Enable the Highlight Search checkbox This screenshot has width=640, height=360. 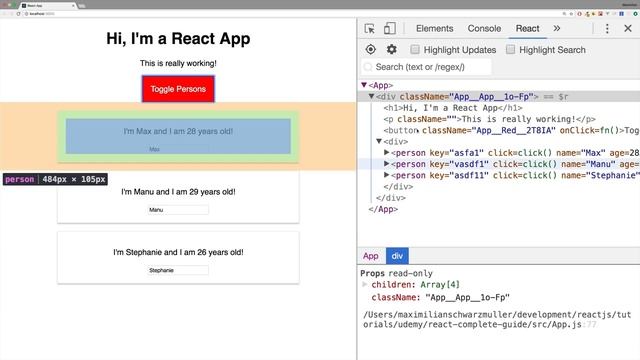[510, 49]
